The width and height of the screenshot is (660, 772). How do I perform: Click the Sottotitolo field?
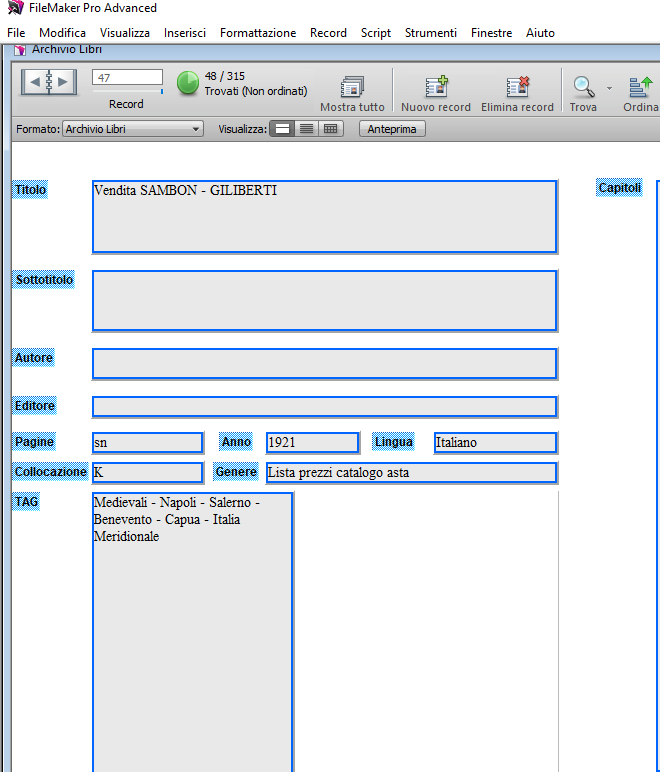(x=325, y=300)
